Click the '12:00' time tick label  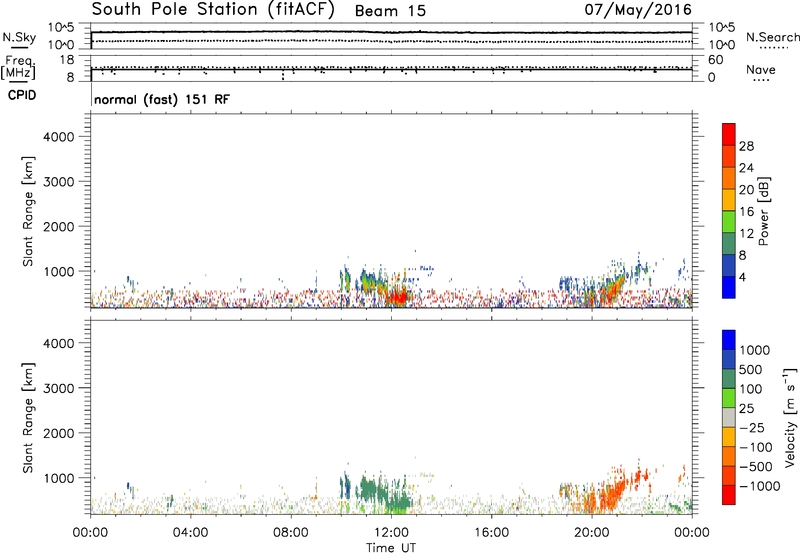point(391,533)
